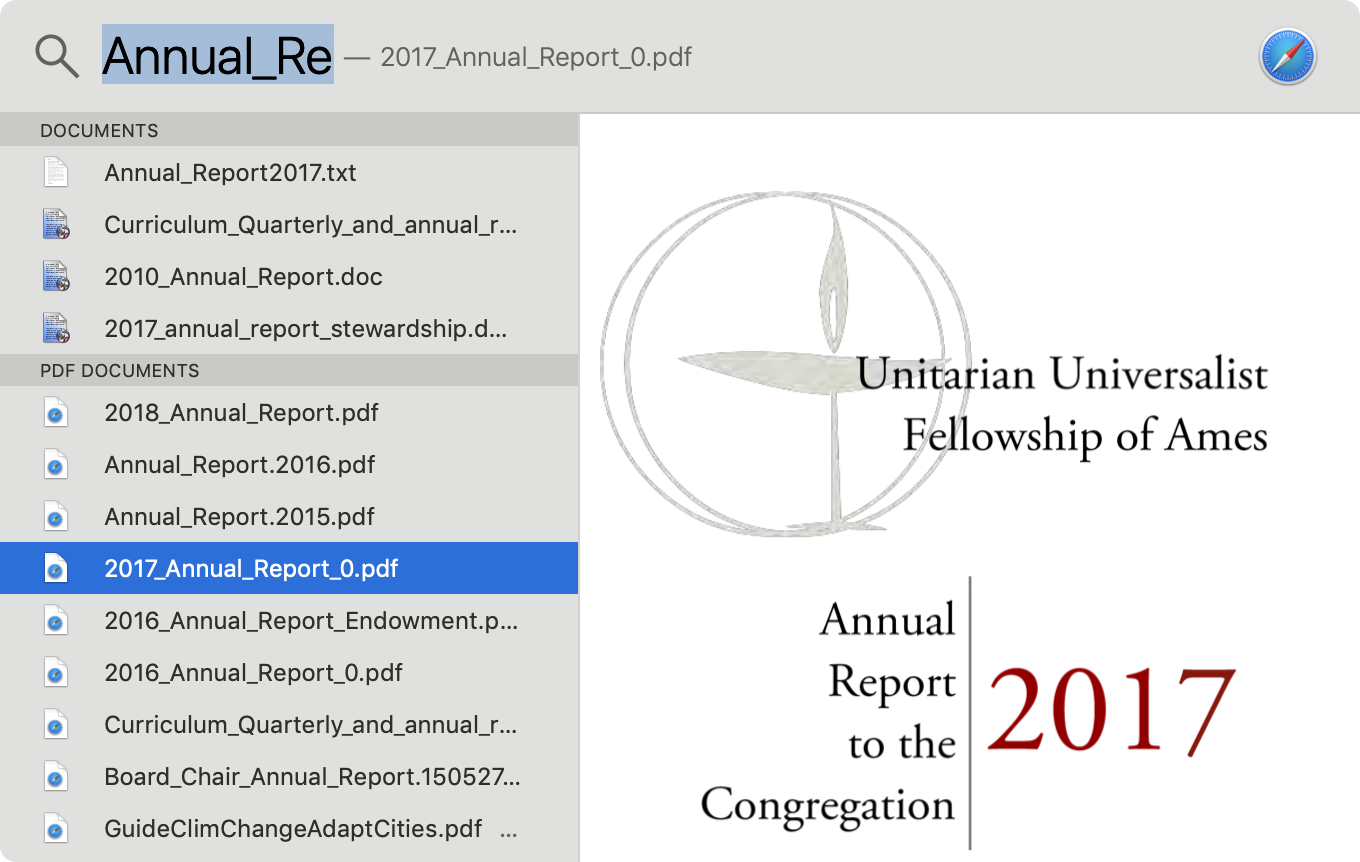This screenshot has width=1360, height=862.
Task: Select Annual_Report.2015.pdf result
Action: tap(289, 516)
